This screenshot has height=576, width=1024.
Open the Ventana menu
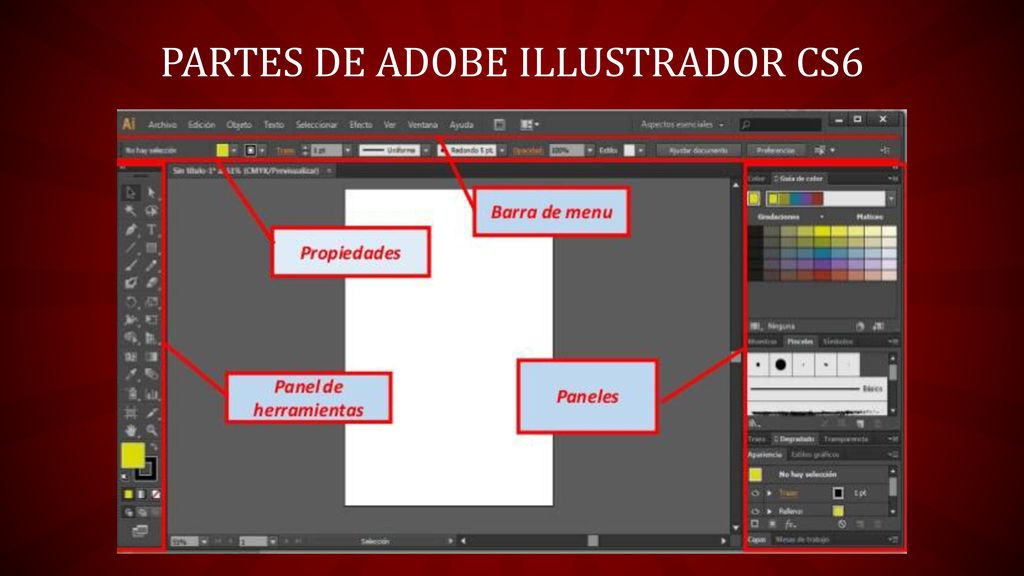[423, 124]
